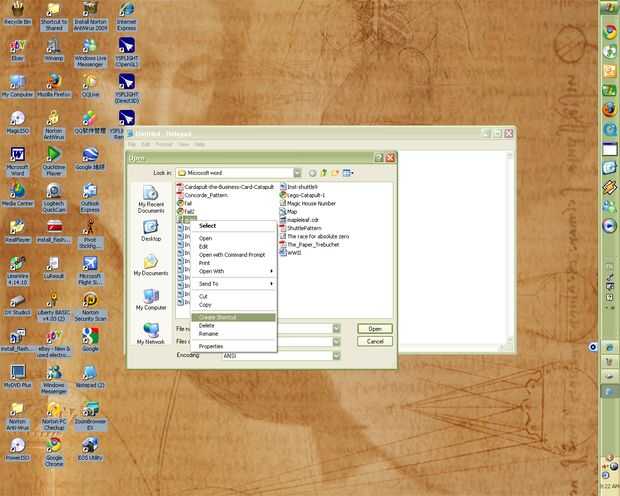Open My Documents in the places bar

pos(151,265)
